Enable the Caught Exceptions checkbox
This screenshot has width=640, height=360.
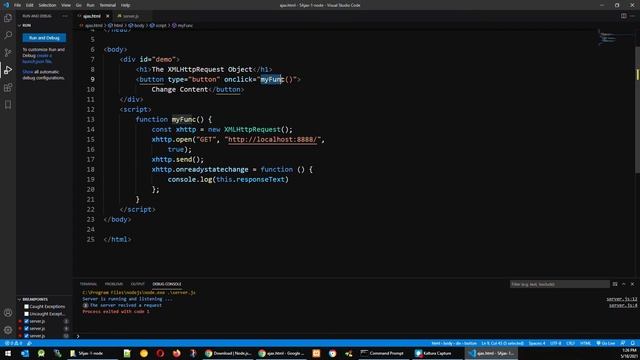[x=27, y=307]
